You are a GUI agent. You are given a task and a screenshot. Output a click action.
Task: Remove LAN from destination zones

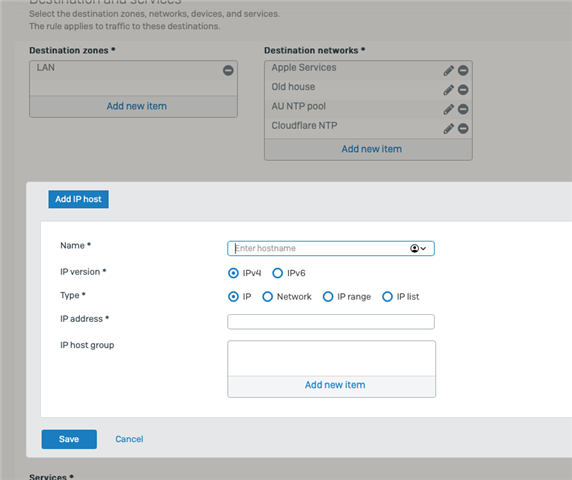point(228,70)
